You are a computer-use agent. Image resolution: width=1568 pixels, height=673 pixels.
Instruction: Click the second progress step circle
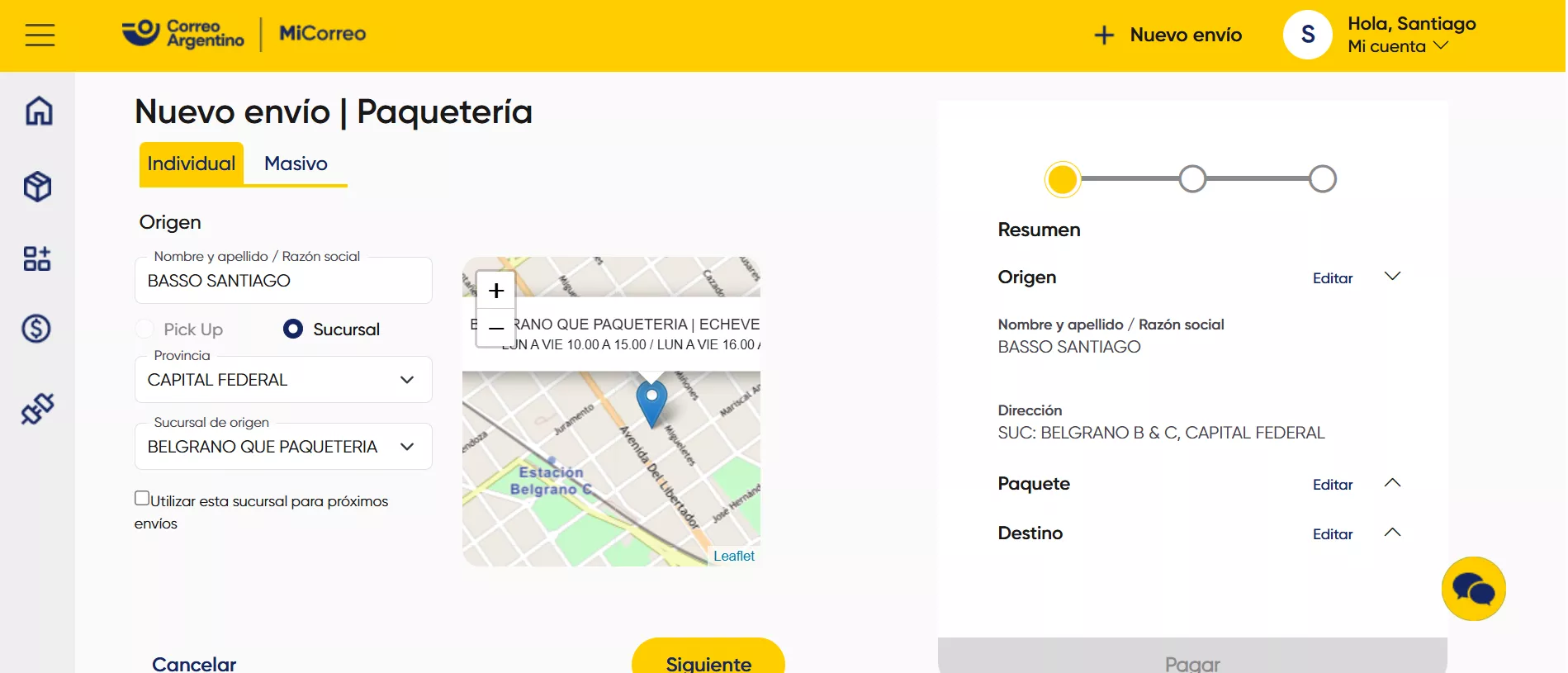pyautogui.click(x=1192, y=178)
